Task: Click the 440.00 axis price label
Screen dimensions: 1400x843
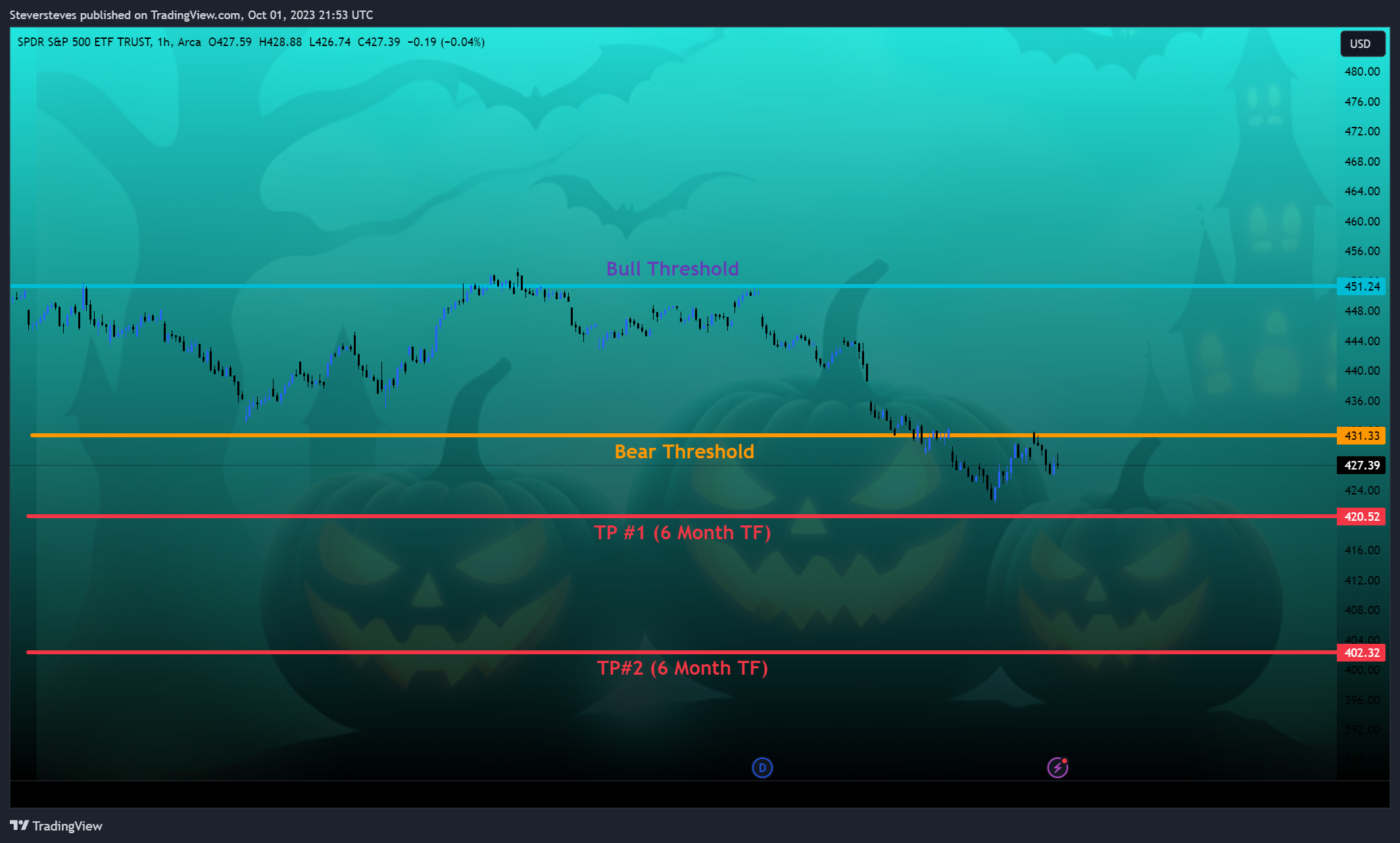Action: pos(1362,371)
